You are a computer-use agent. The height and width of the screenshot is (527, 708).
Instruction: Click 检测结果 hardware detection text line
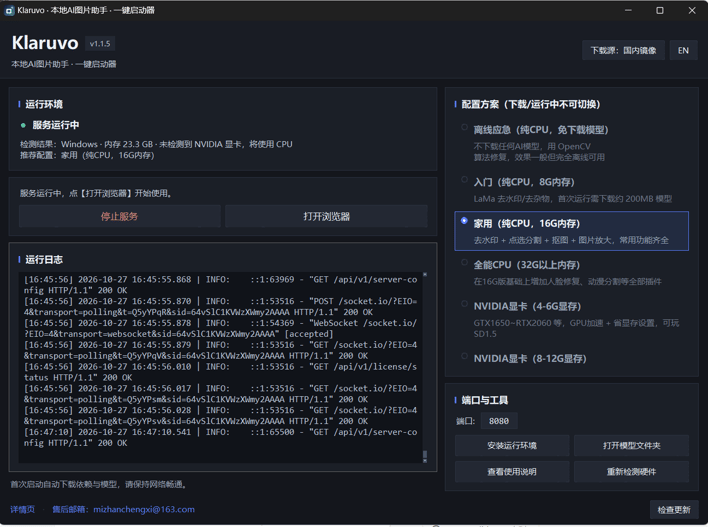click(156, 144)
